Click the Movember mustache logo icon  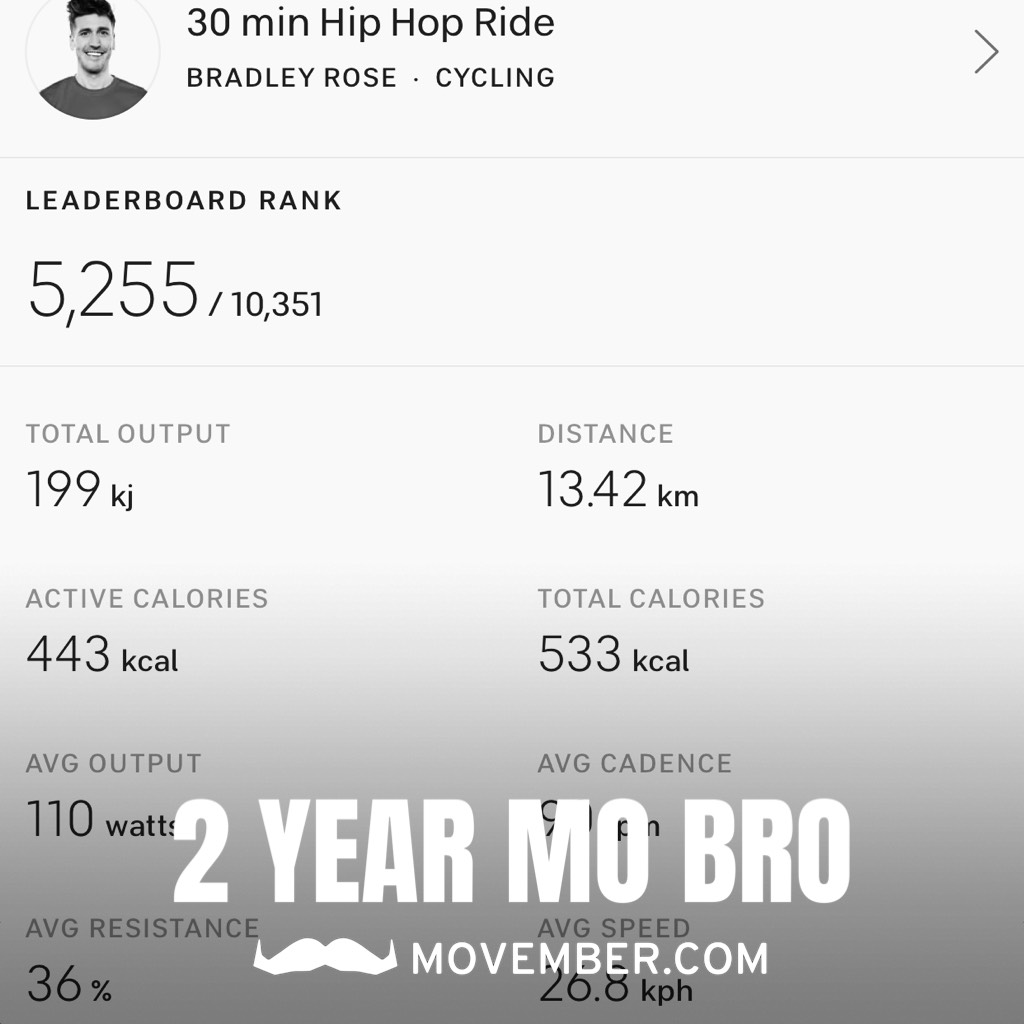click(x=325, y=957)
